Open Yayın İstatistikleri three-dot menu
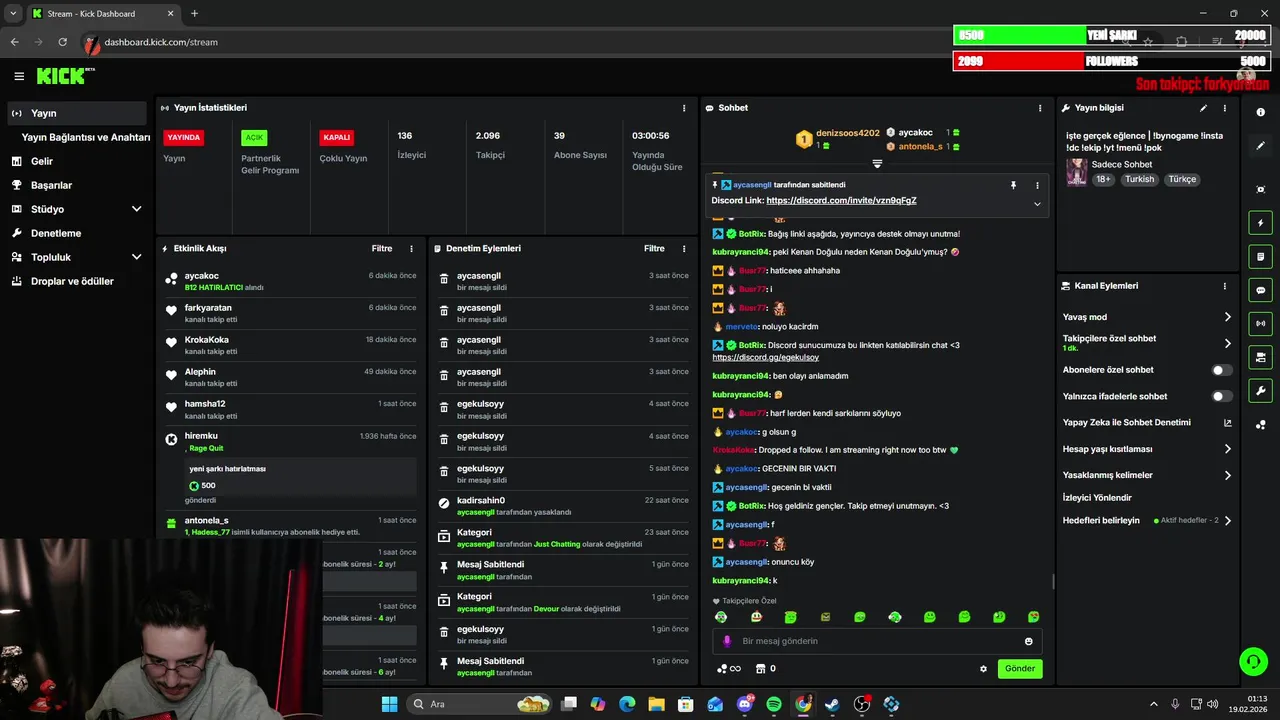This screenshot has width=1280, height=720. (x=684, y=108)
